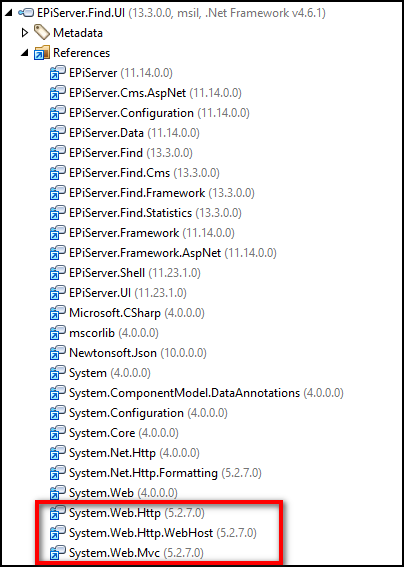
Task: Click the Microsoft.CSharp reference icon
Action: coord(58,313)
